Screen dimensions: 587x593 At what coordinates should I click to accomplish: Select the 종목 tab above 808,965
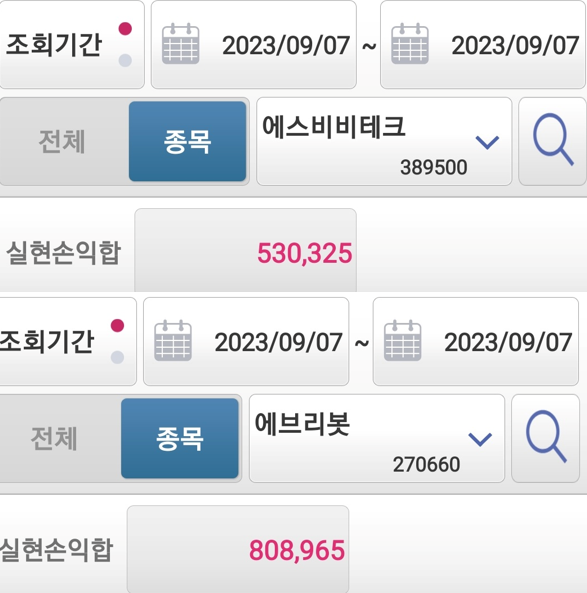point(180,438)
